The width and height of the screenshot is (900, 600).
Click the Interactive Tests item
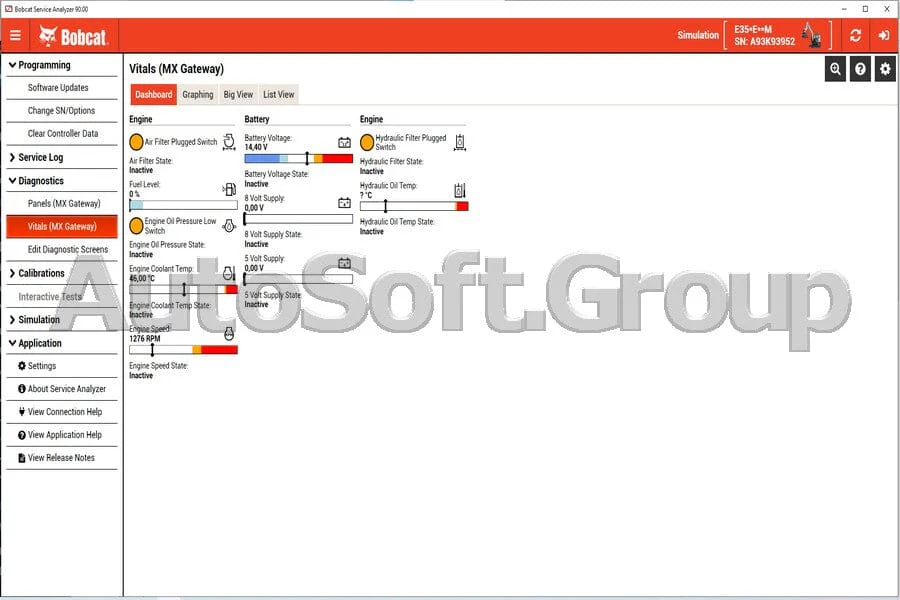click(62, 297)
